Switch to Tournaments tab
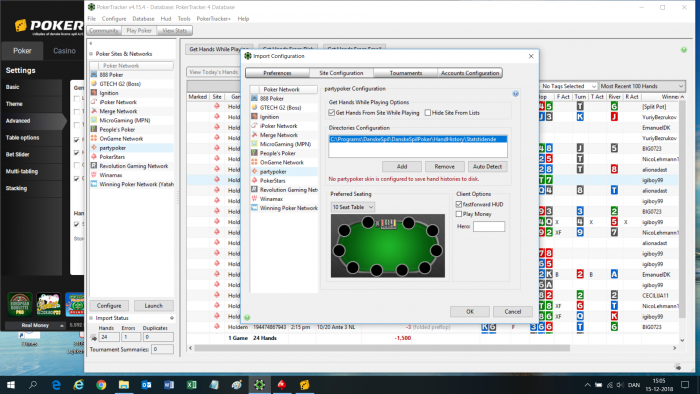Screen dimensions: 700x394 click(405, 73)
